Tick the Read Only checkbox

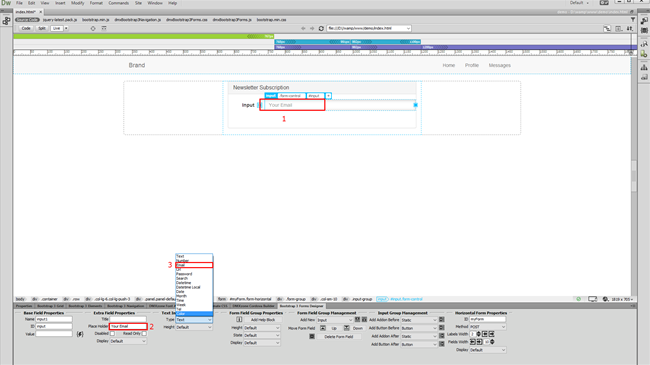click(144, 333)
